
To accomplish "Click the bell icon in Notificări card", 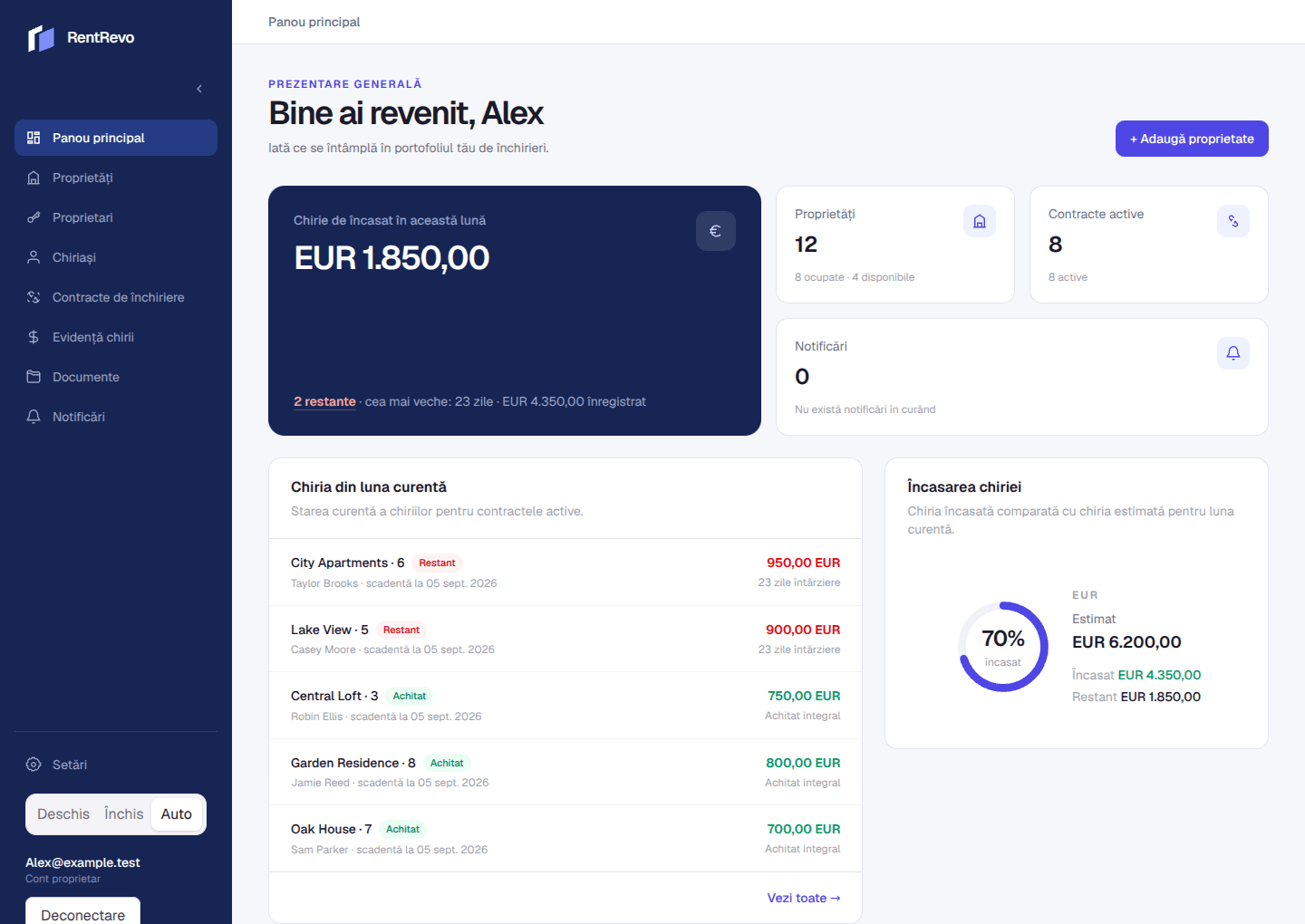I will [x=1233, y=353].
